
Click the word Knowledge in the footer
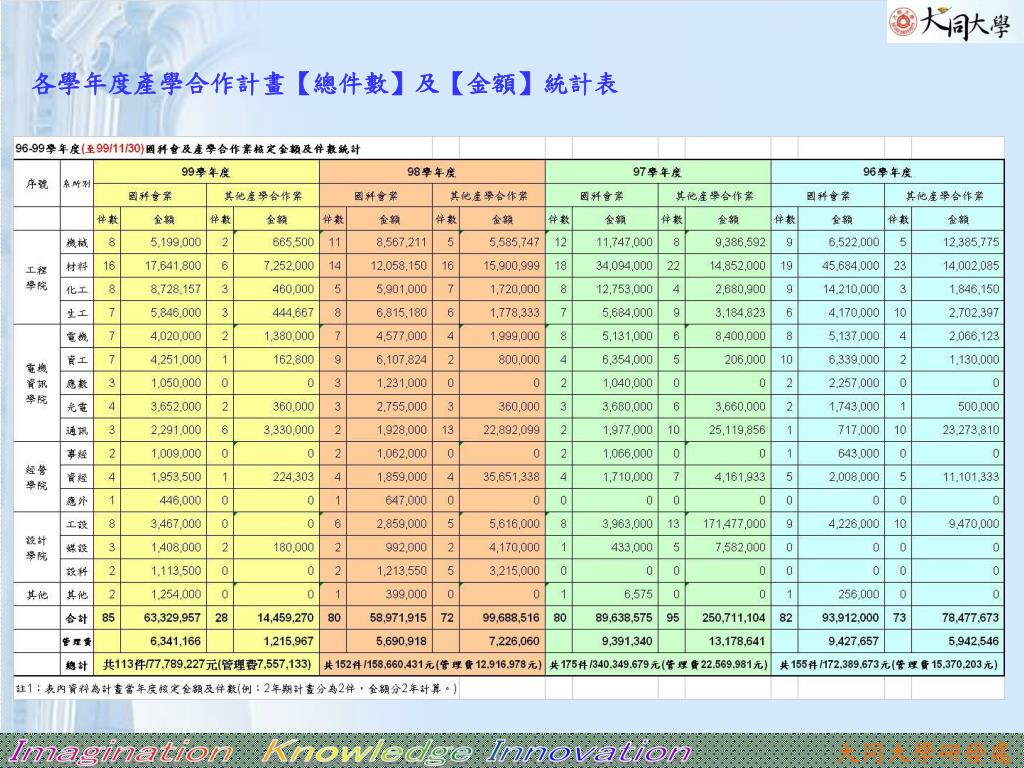[x=367, y=752]
